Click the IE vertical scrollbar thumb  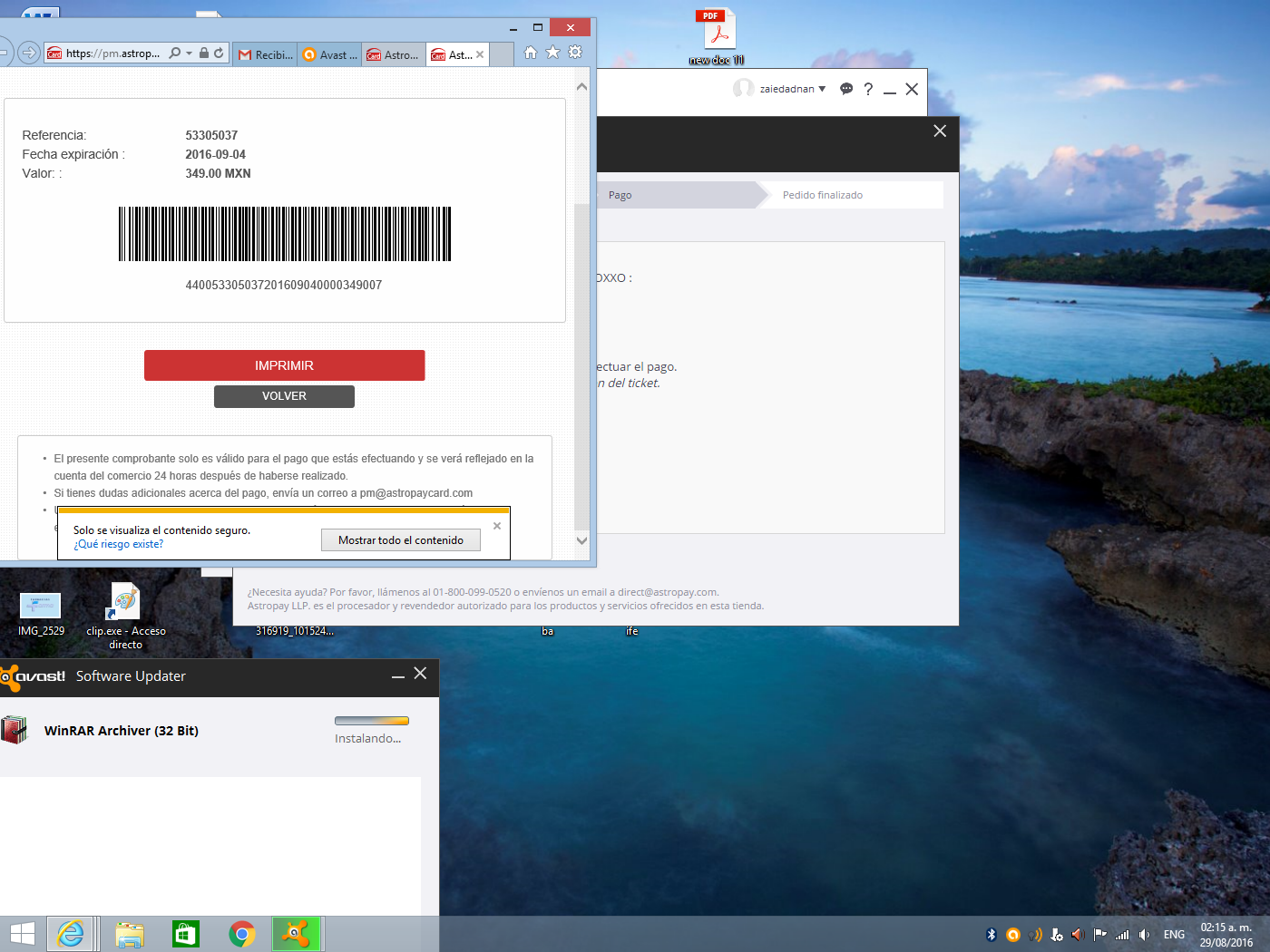[581, 367]
